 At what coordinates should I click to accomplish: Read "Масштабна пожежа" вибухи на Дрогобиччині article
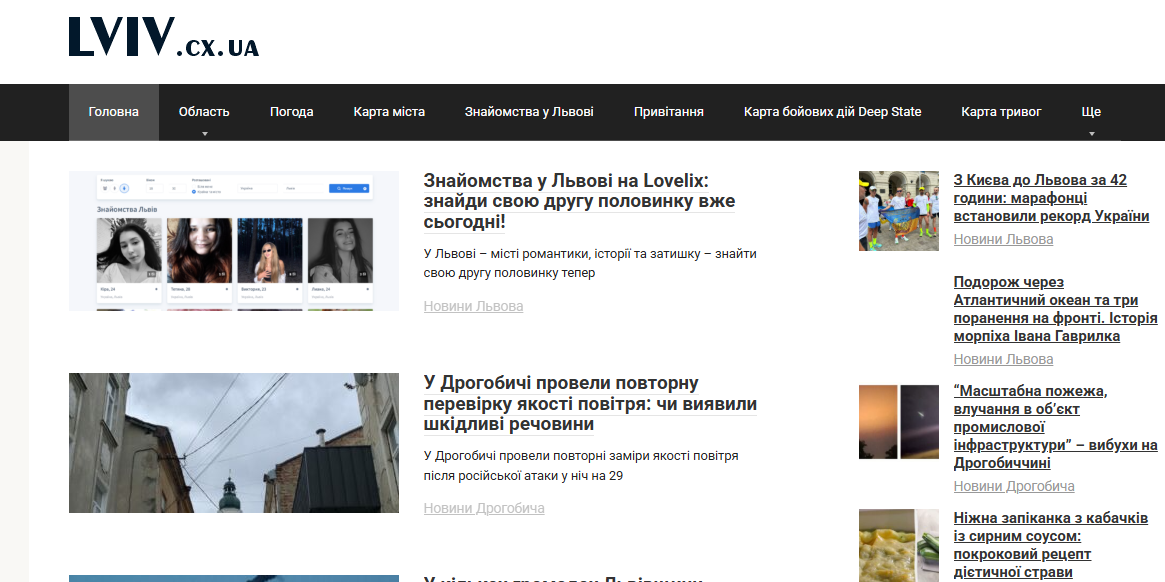(1055, 427)
